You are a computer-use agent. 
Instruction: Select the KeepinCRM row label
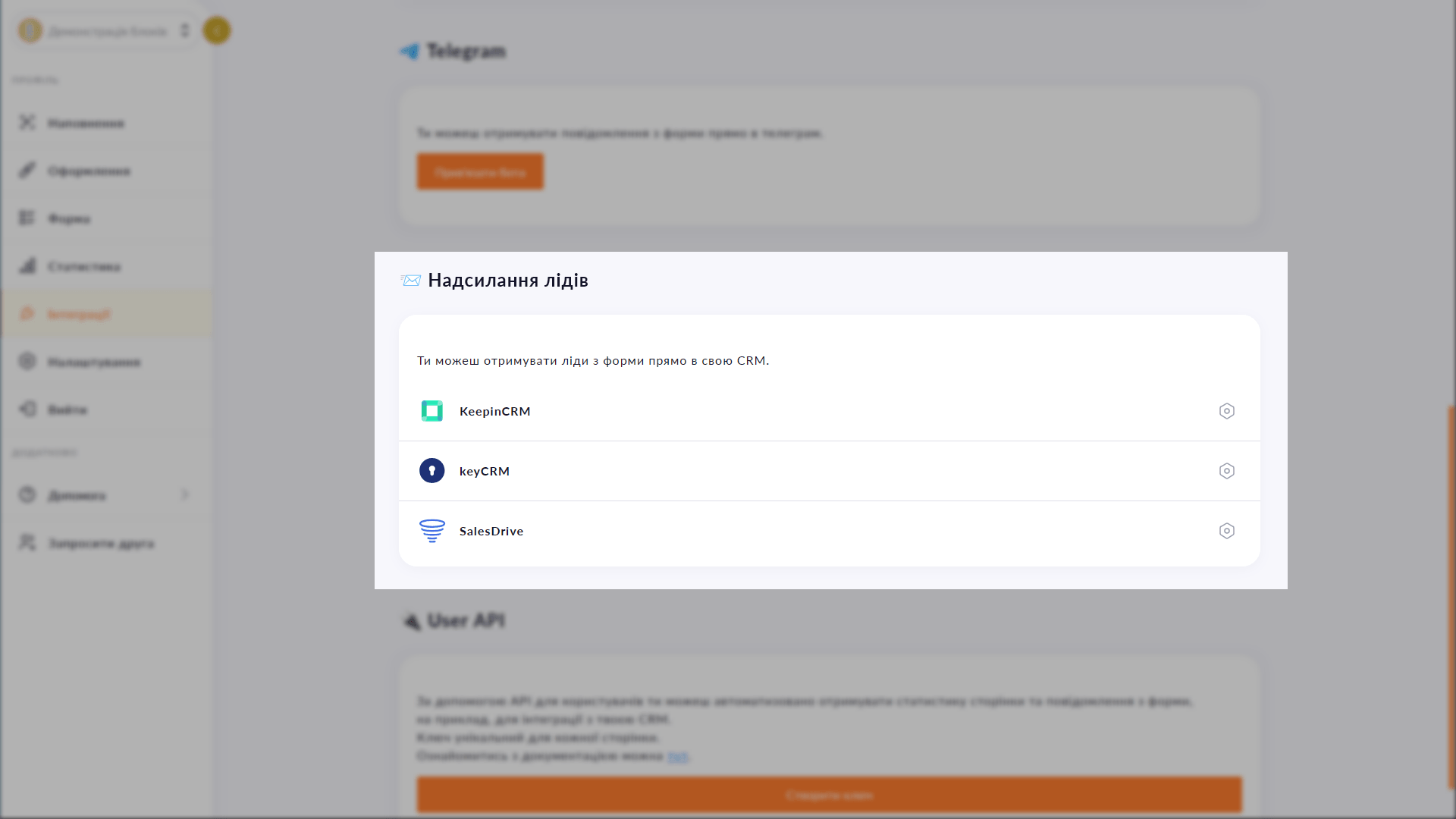point(494,411)
